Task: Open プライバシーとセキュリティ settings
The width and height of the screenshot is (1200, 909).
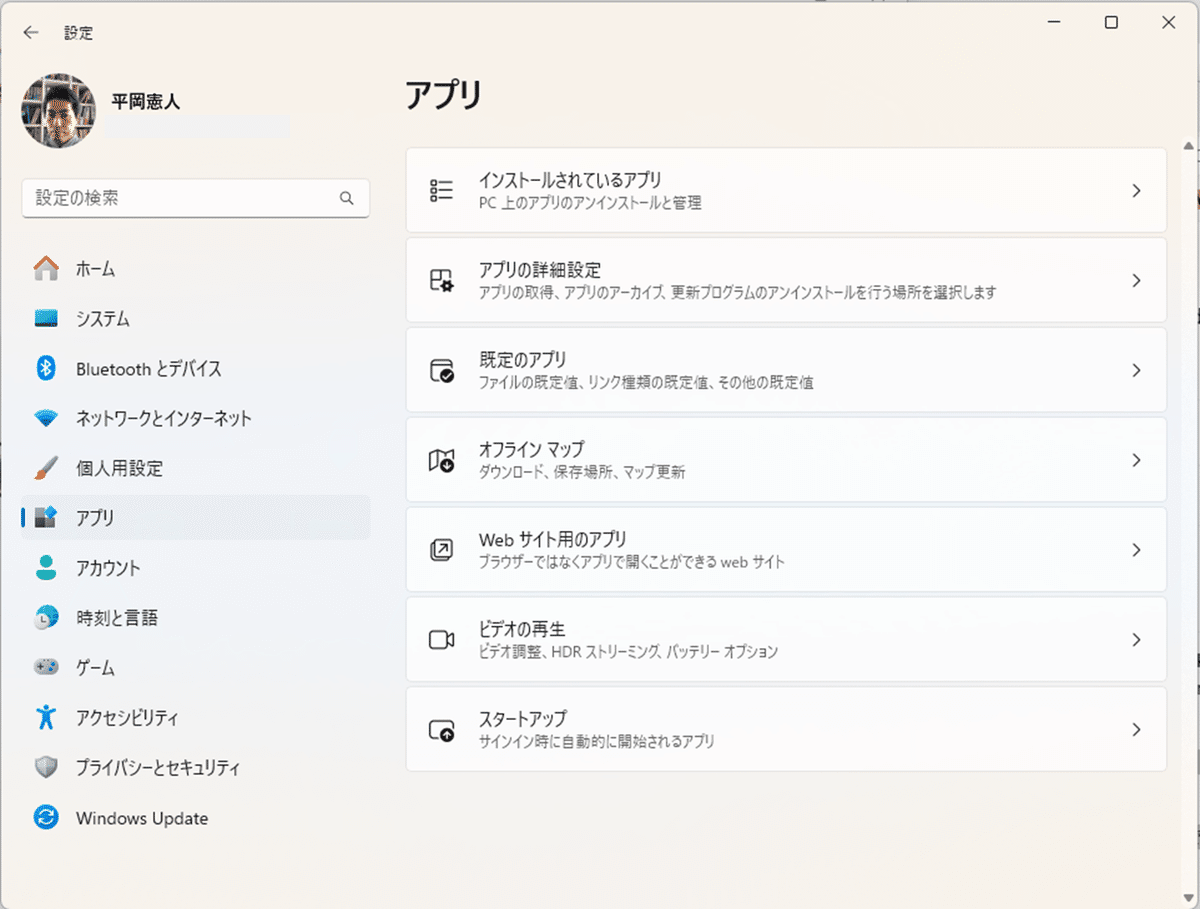Action: click(x=195, y=767)
